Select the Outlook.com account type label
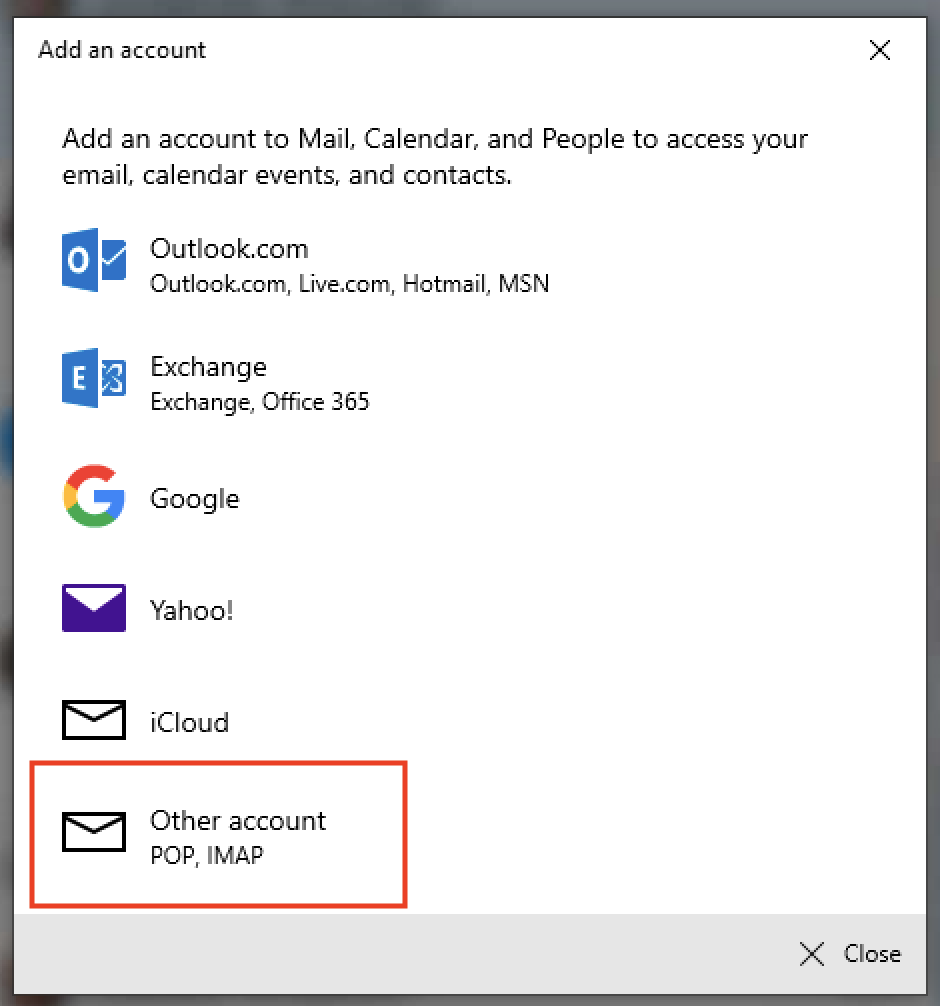 click(x=229, y=248)
